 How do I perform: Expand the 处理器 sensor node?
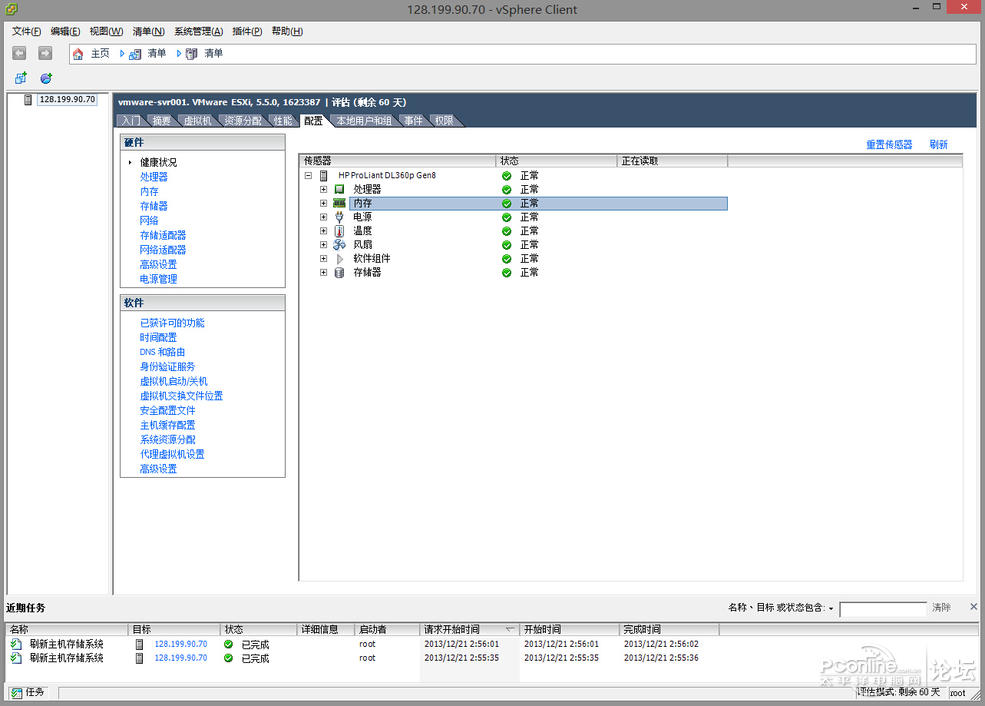[324, 190]
